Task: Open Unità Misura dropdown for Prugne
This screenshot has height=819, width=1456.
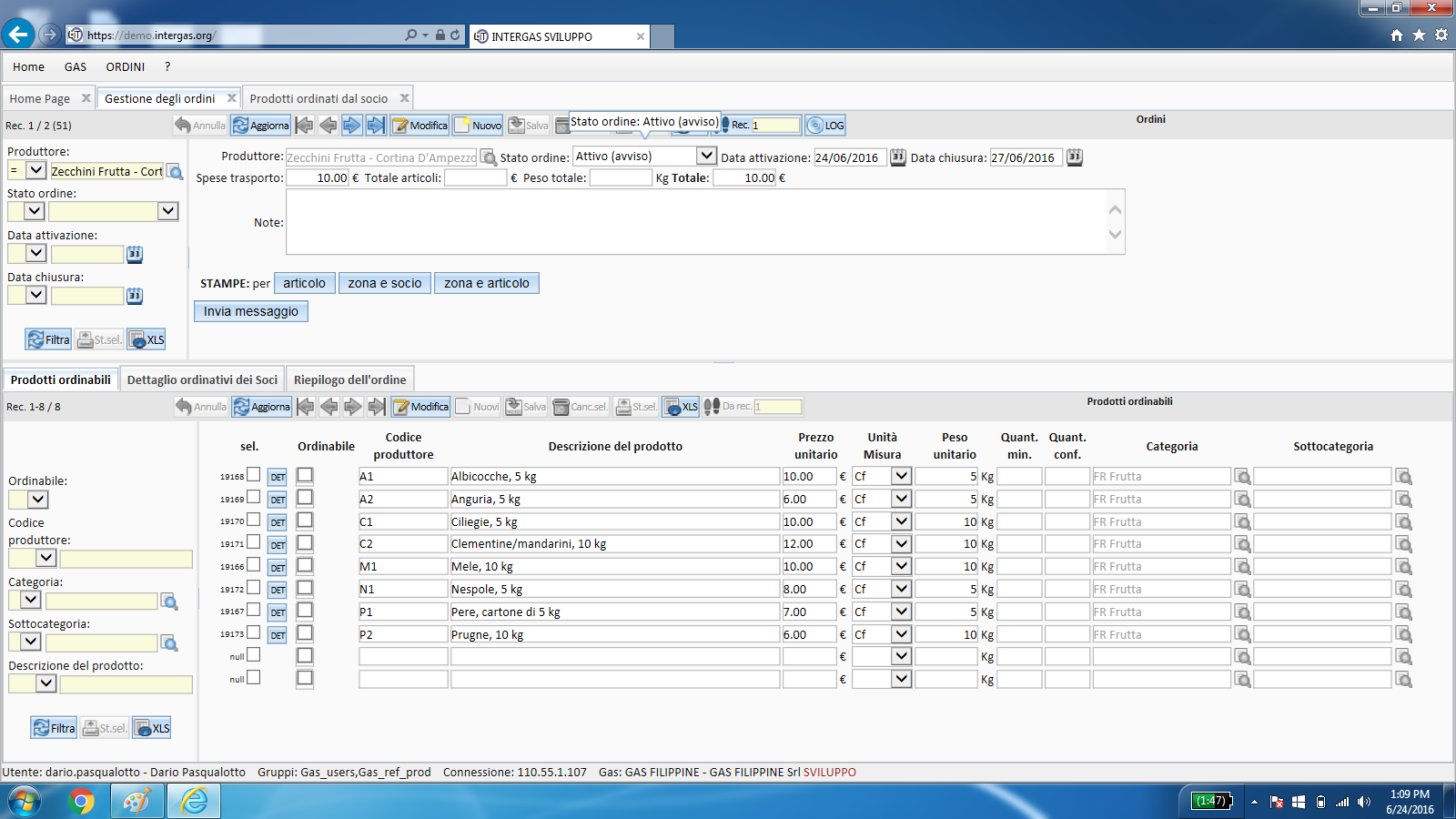Action: [901, 633]
